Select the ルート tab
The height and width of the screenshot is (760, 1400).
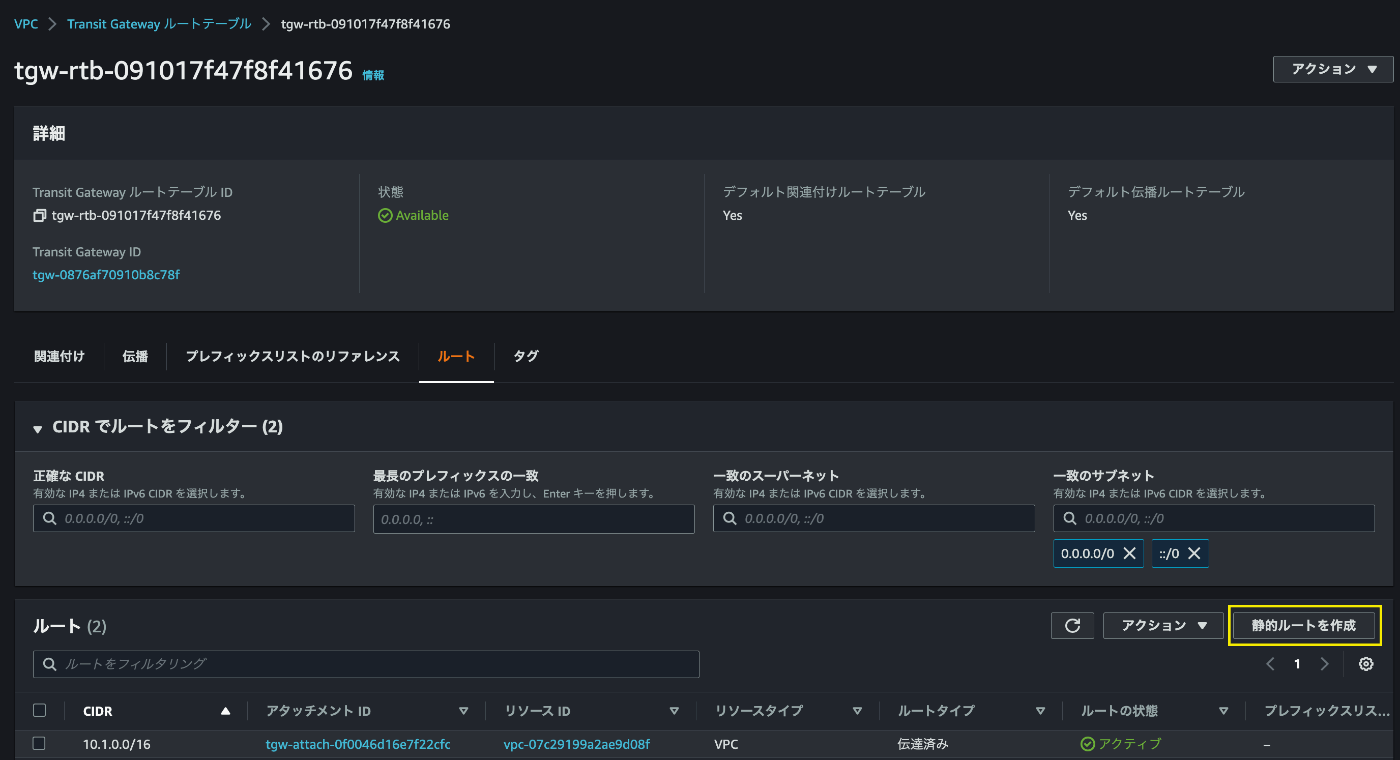pos(456,356)
